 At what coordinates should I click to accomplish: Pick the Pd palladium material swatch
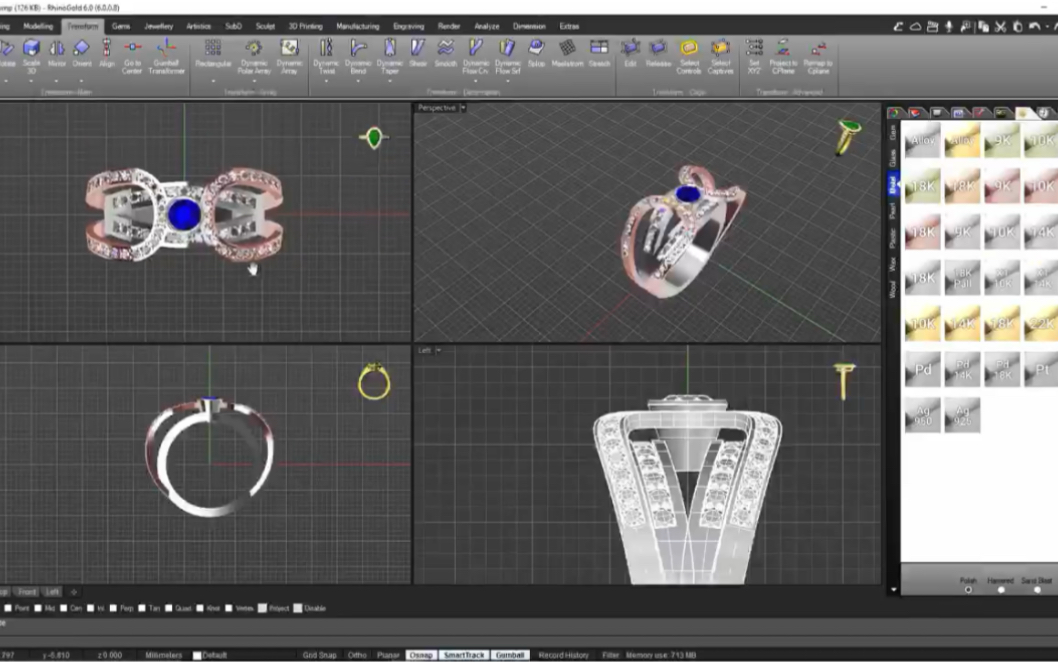[922, 369]
